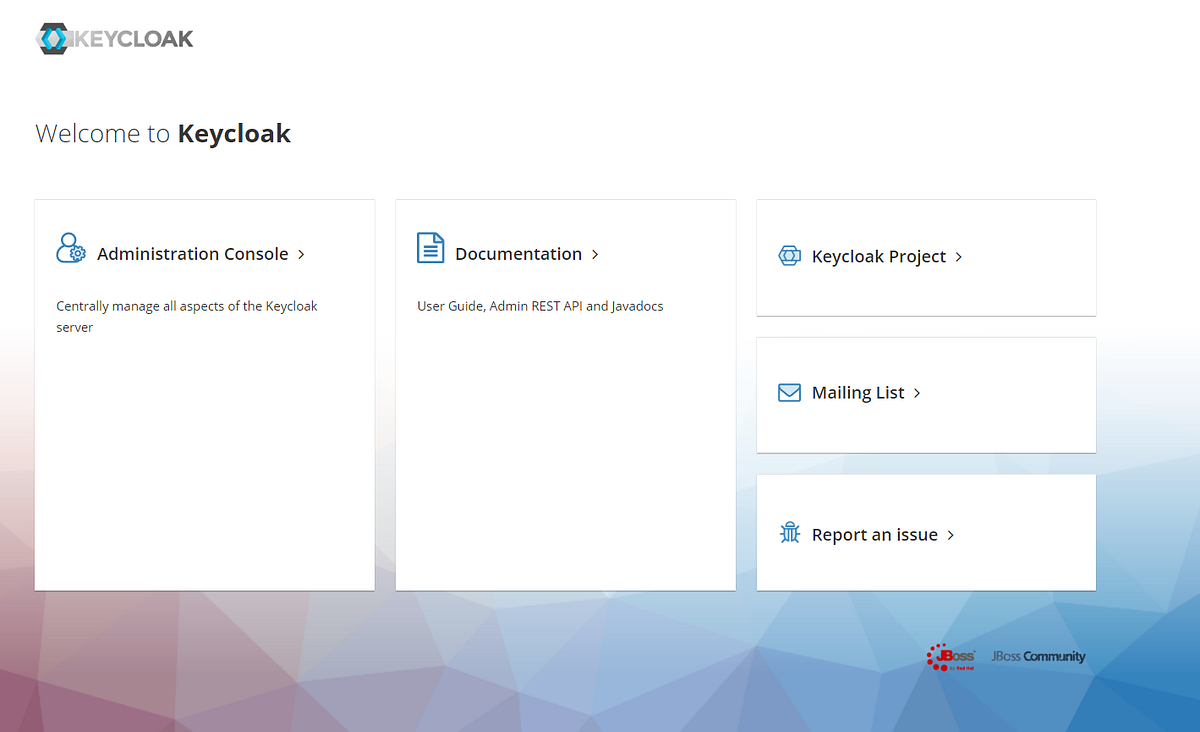Expand the Administration Console chevron arrow
The width and height of the screenshot is (1200, 732).
[299, 254]
